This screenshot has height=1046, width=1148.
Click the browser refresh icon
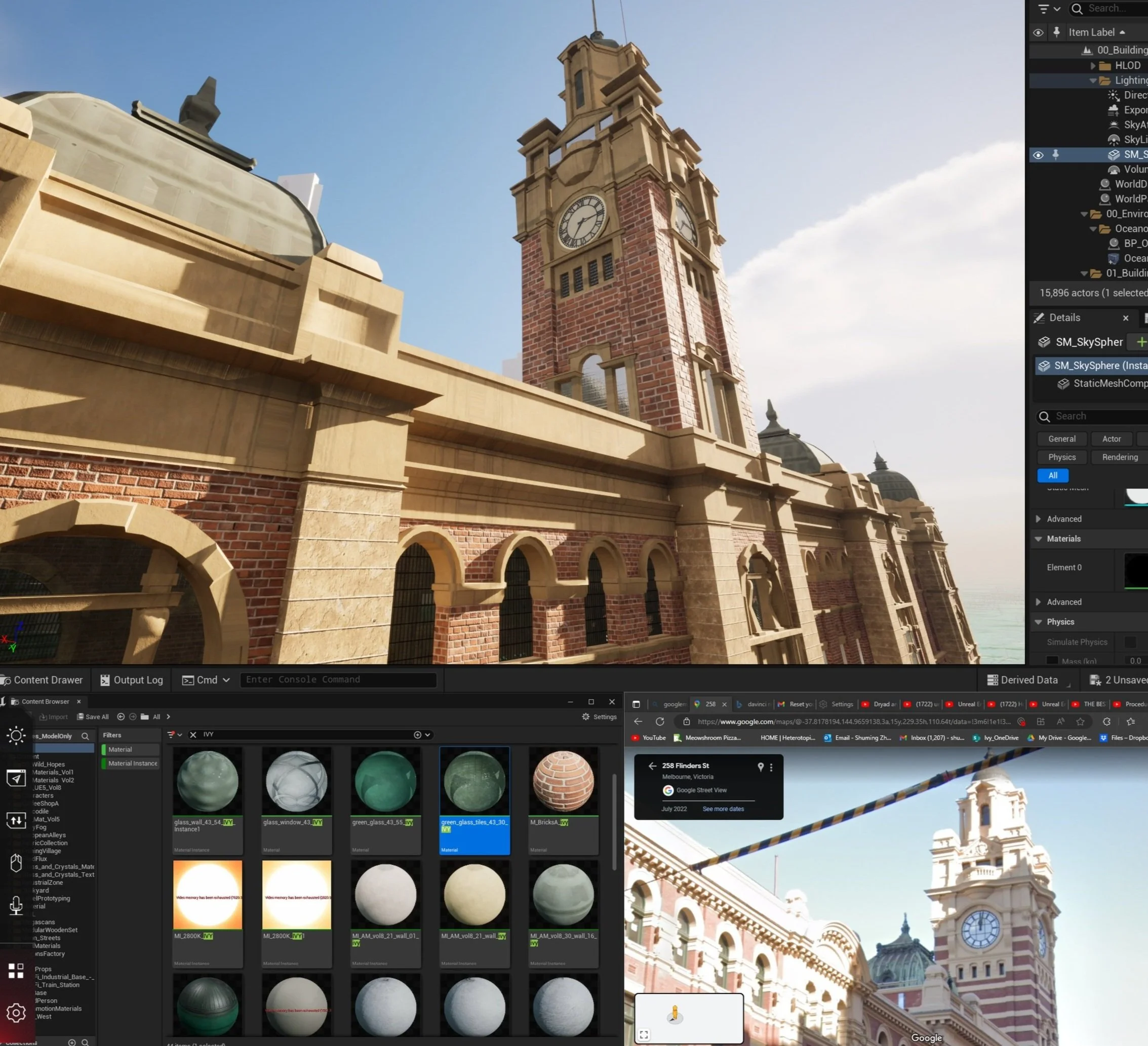coord(659,721)
